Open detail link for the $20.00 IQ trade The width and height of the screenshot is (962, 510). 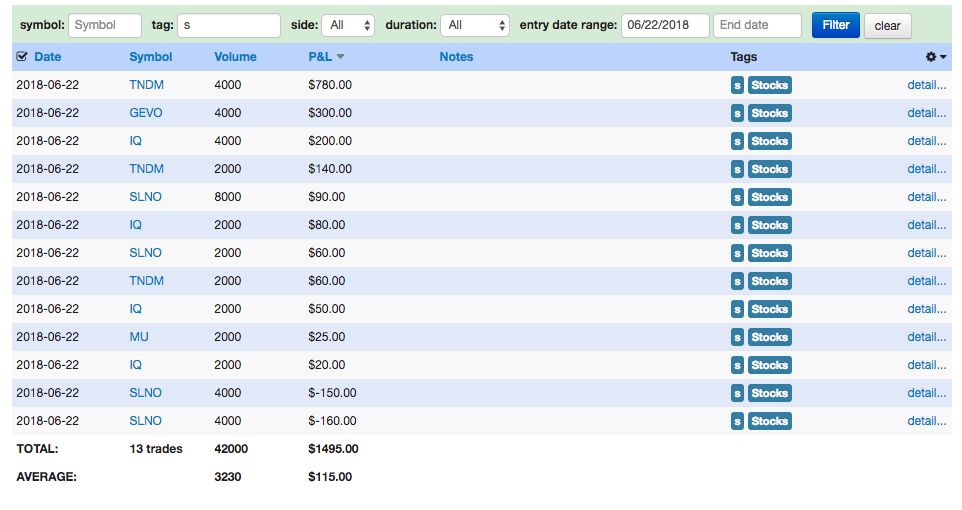pos(926,365)
